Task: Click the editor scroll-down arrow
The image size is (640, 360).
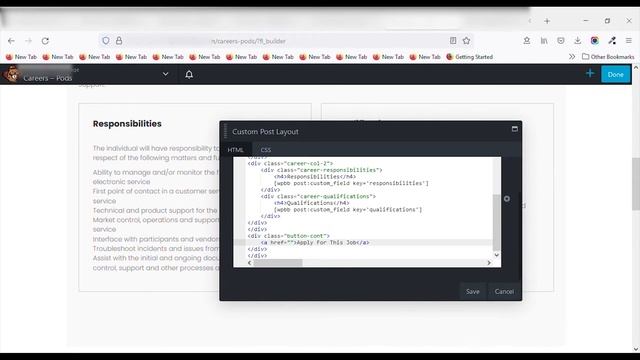Action: [x=496, y=255]
